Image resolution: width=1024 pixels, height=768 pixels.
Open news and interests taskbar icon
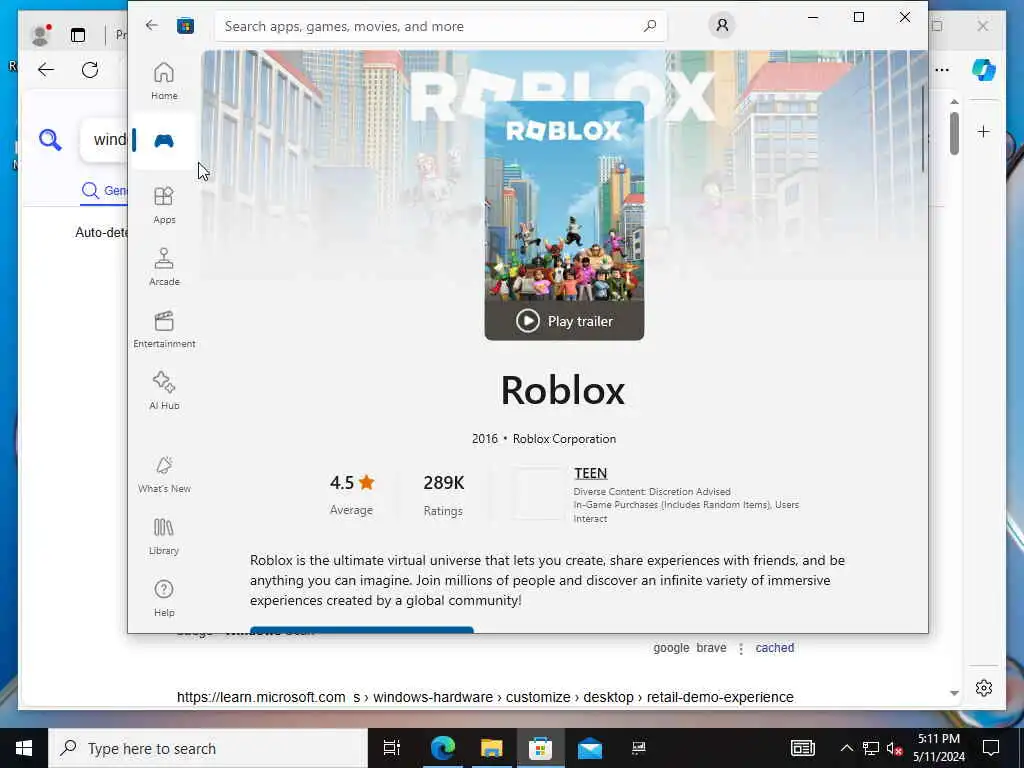[803, 748]
